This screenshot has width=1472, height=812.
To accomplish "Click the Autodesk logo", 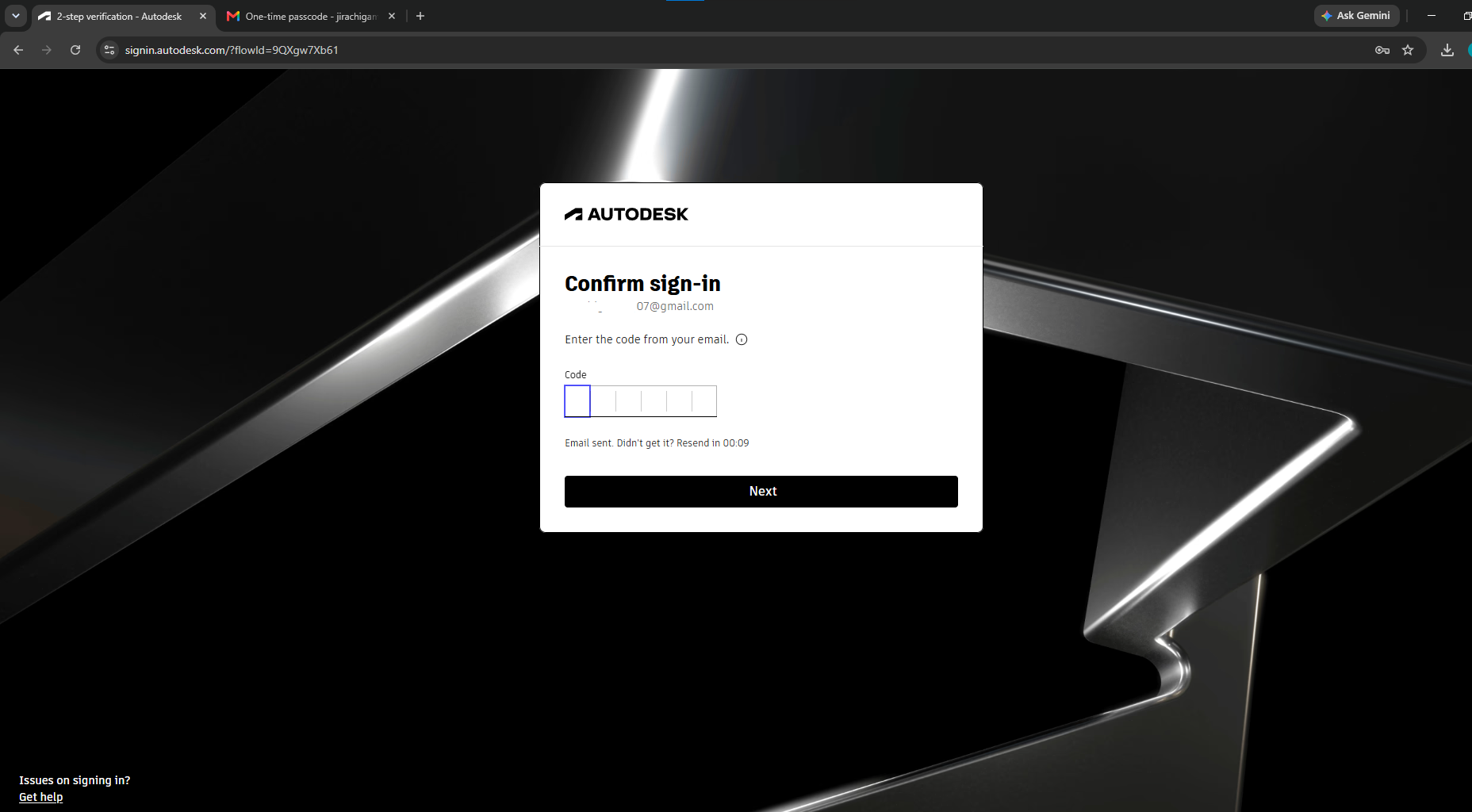I will tap(627, 214).
